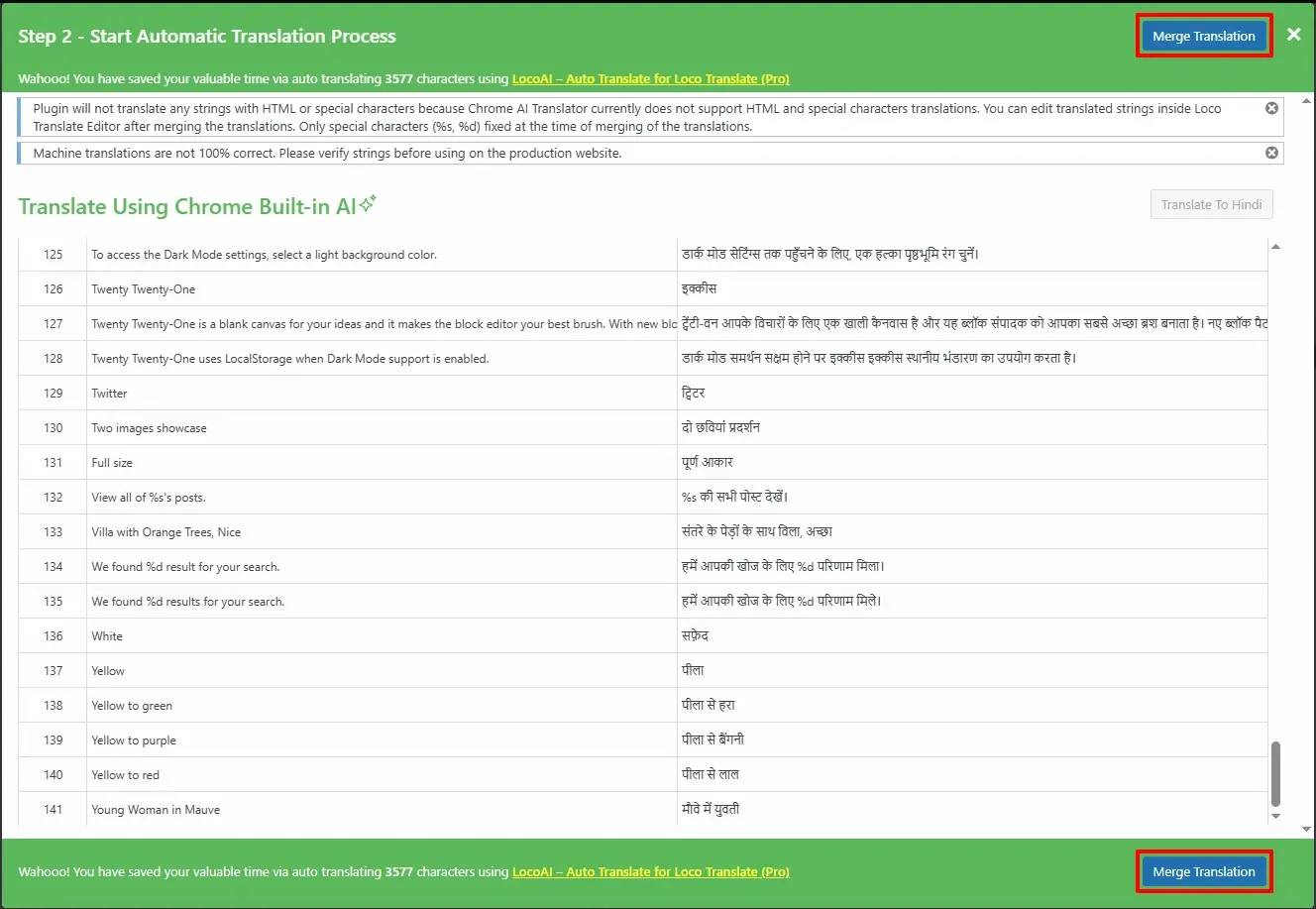This screenshot has height=909, width=1316.
Task: Select 'We found %d results for your search.'
Action: 188,602
